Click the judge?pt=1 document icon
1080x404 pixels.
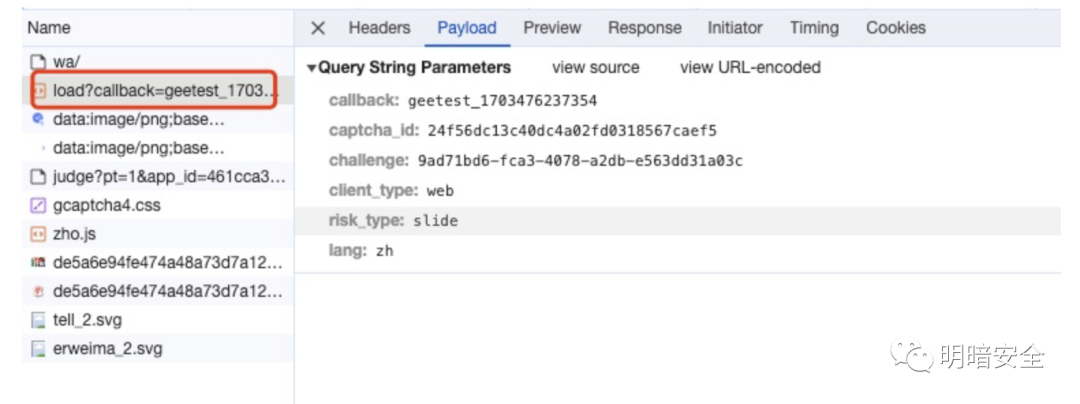pyautogui.click(x=39, y=177)
